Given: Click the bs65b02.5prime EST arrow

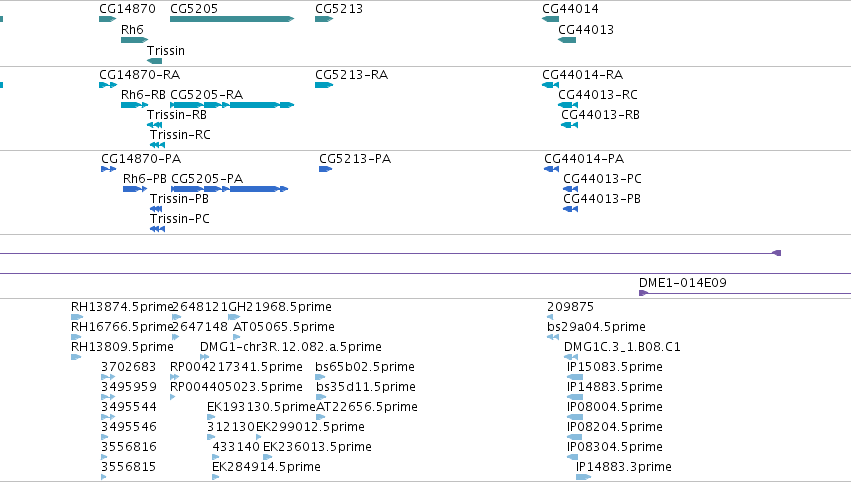Looking at the screenshot, I should click(320, 377).
